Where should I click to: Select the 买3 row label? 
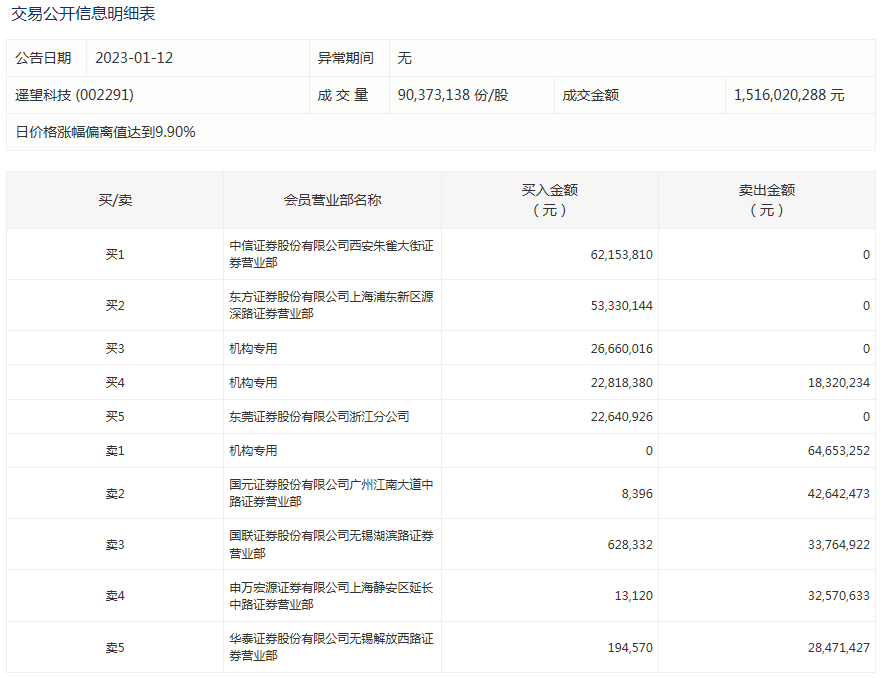115,348
